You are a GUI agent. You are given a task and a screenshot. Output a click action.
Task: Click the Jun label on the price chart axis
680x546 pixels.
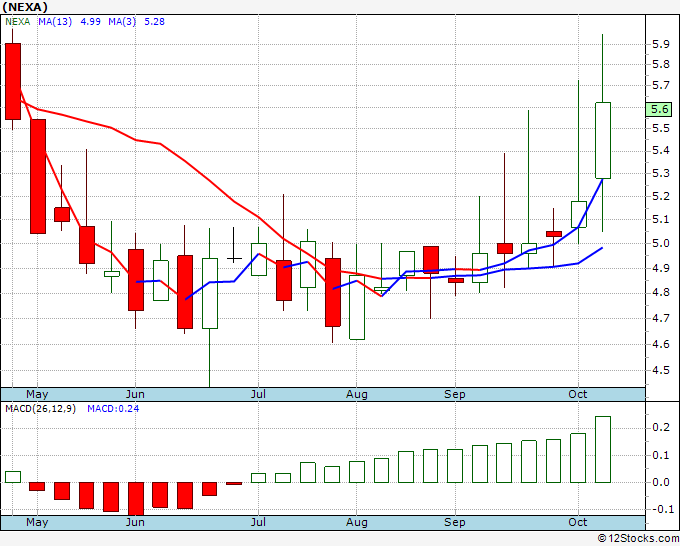[134, 394]
